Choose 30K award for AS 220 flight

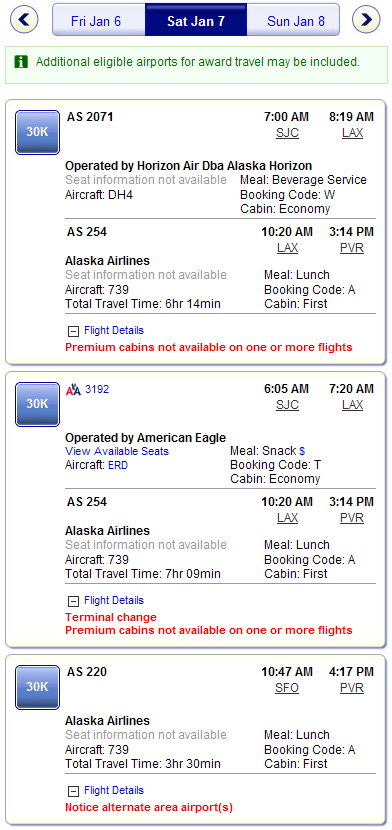click(x=38, y=687)
